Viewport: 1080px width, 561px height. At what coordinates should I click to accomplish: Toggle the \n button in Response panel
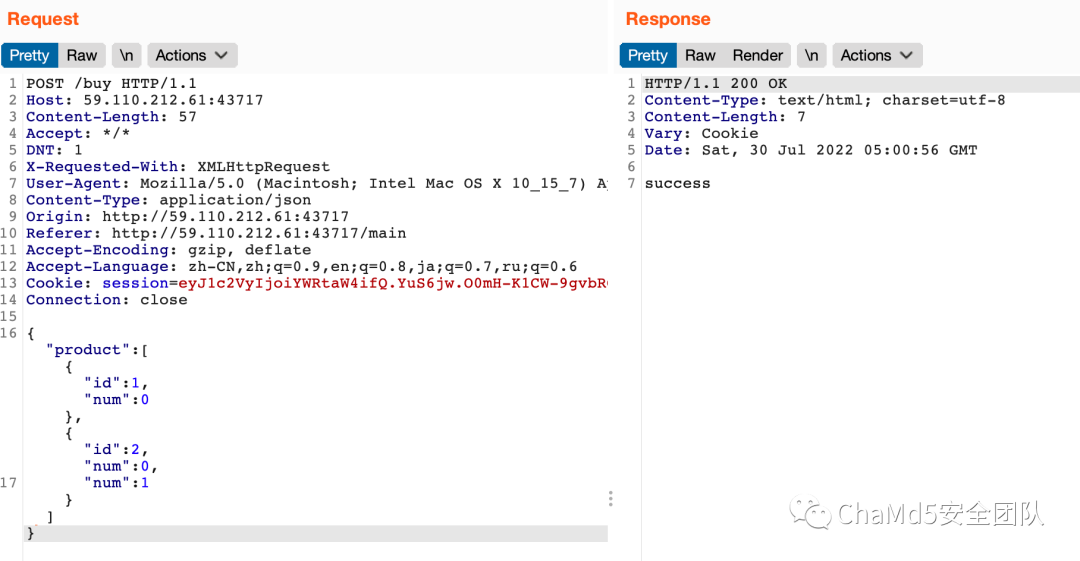point(811,55)
